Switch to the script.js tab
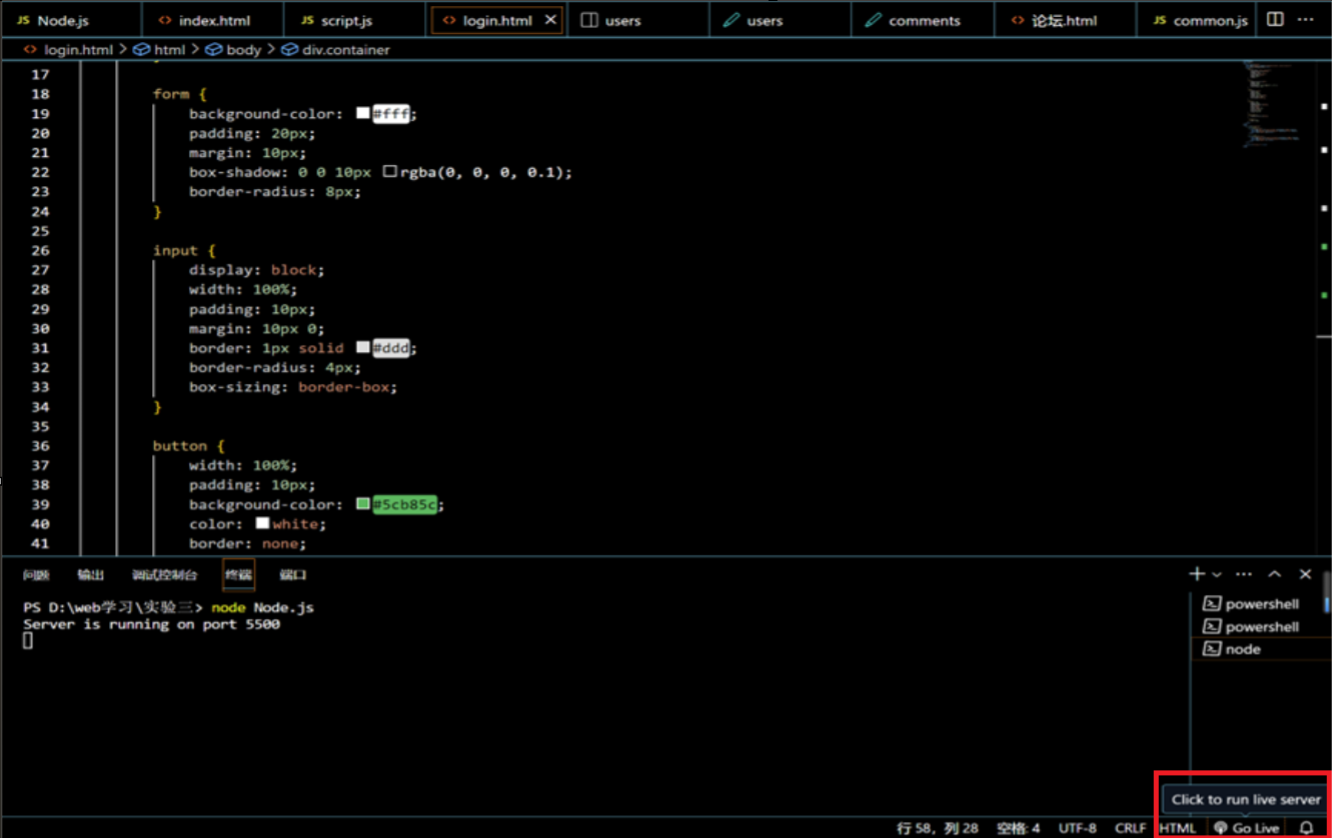 pyautogui.click(x=336, y=20)
